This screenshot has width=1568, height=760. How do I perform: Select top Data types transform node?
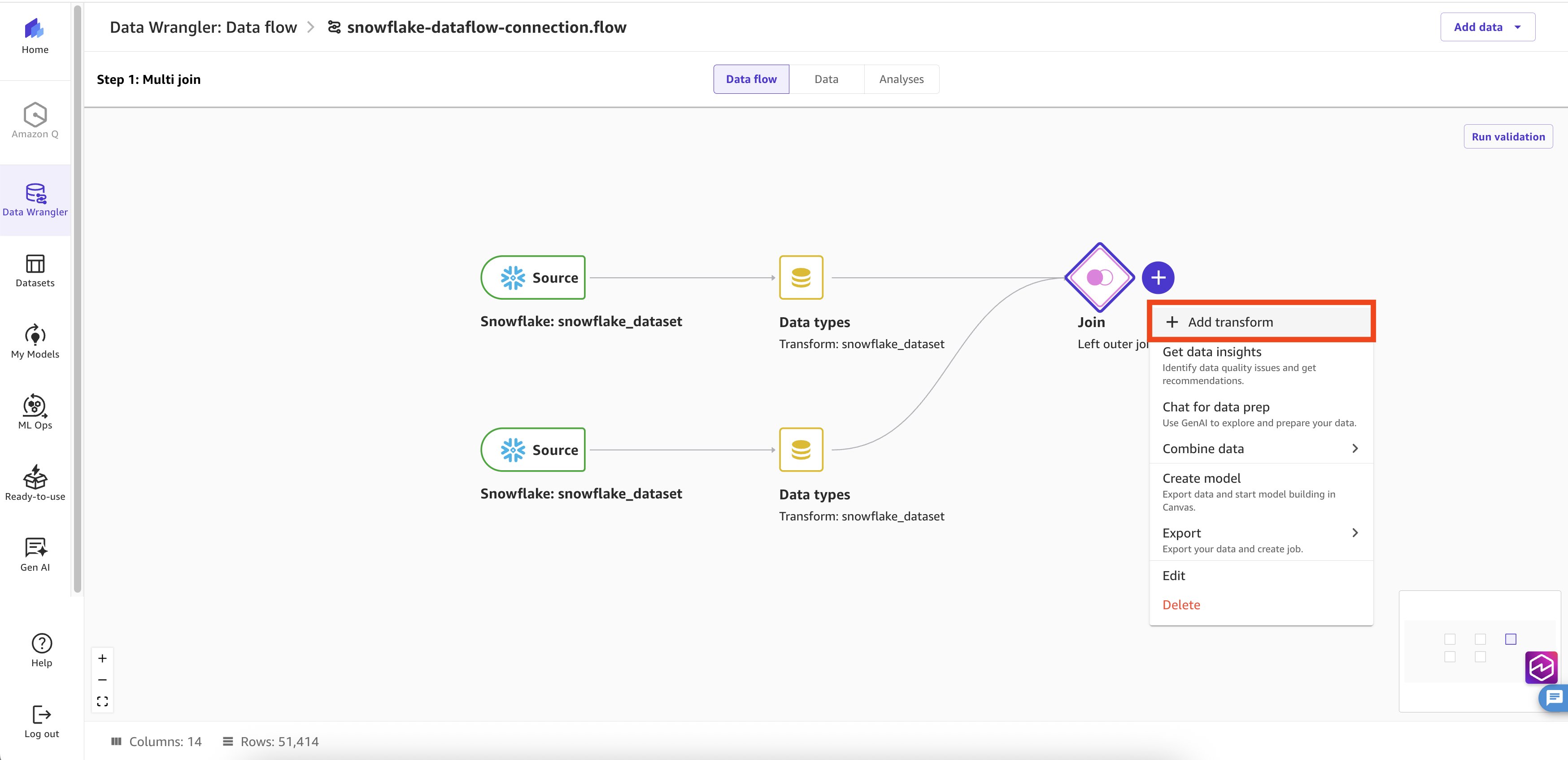click(801, 278)
